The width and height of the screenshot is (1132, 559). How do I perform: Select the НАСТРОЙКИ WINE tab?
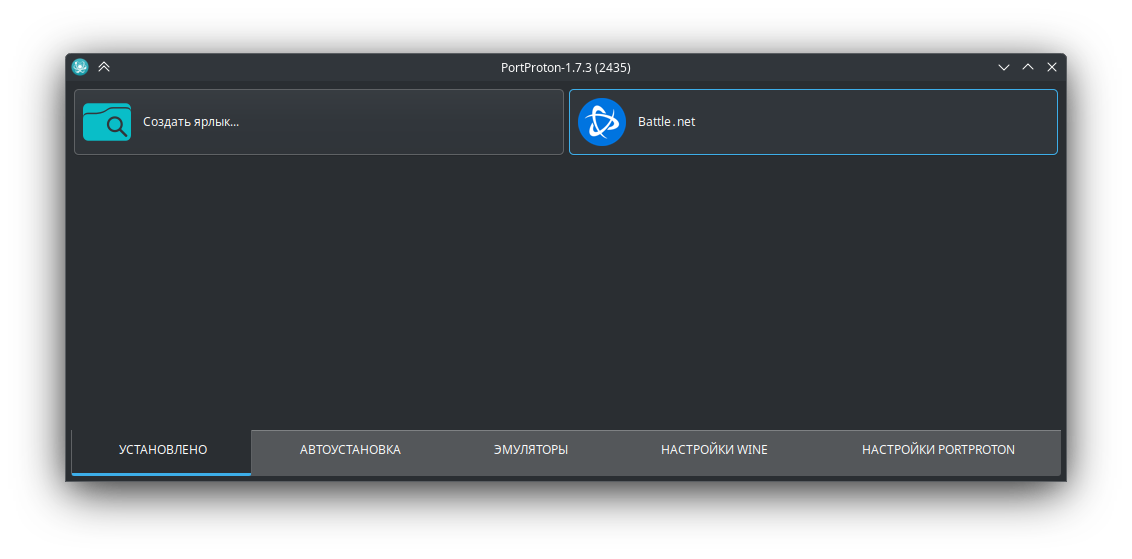(714, 450)
